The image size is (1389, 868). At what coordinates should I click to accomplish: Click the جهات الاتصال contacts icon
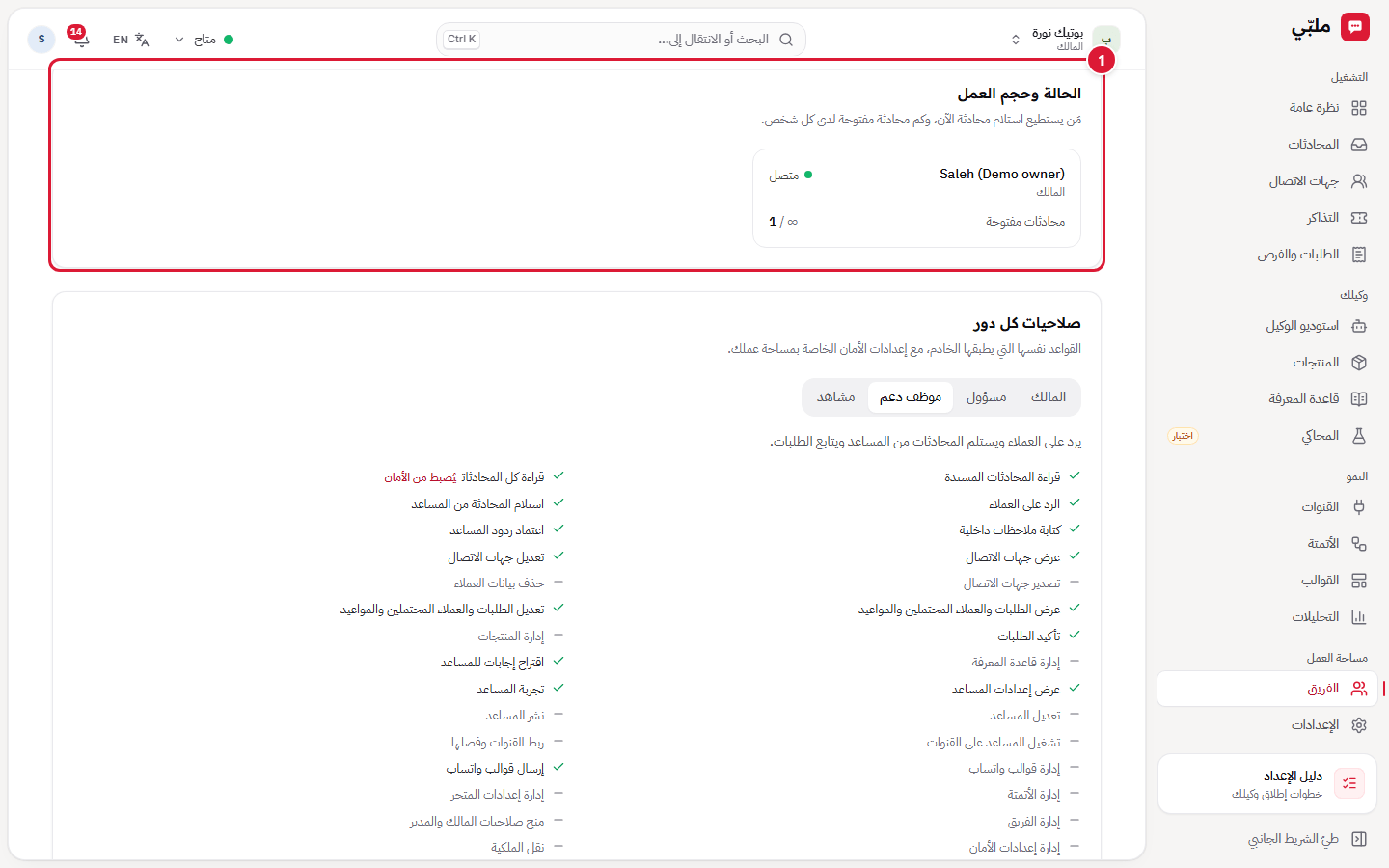(1359, 181)
